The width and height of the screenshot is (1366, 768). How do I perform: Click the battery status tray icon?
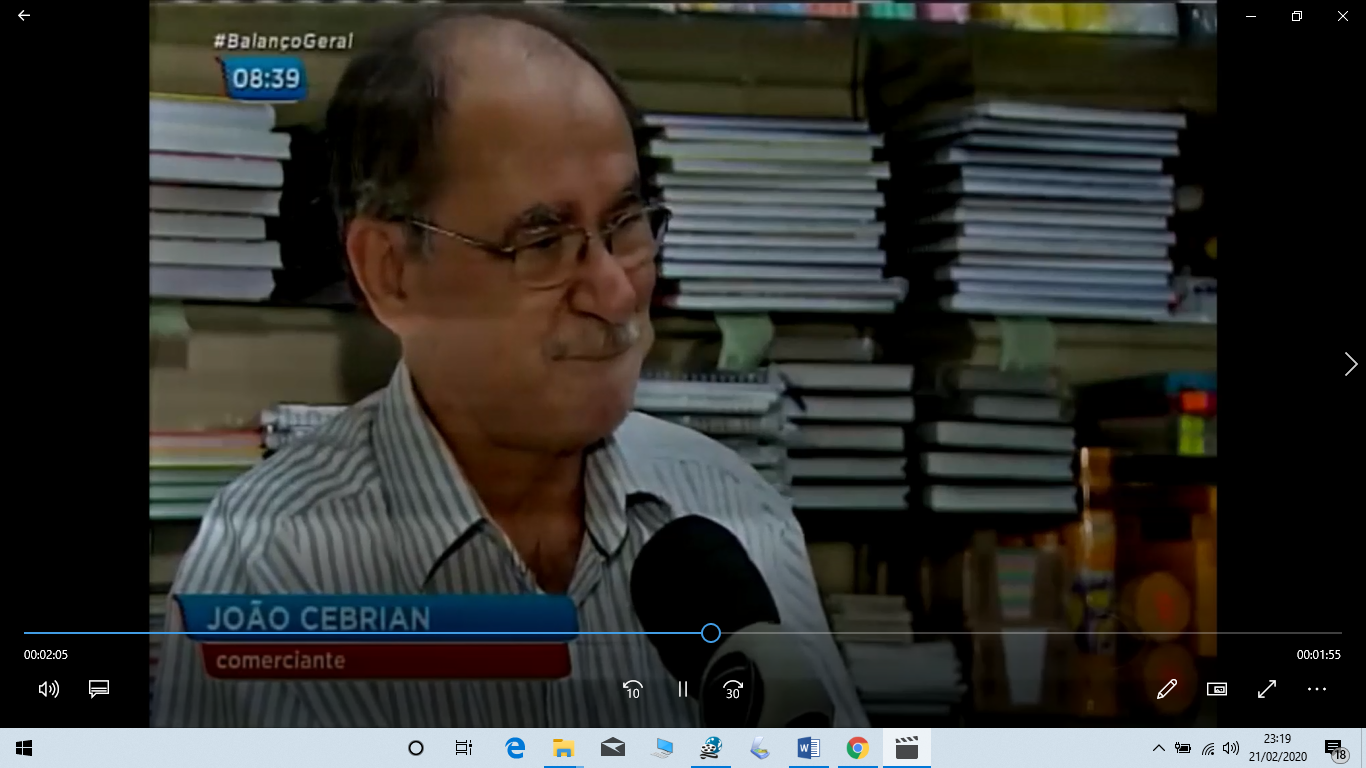(1183, 748)
